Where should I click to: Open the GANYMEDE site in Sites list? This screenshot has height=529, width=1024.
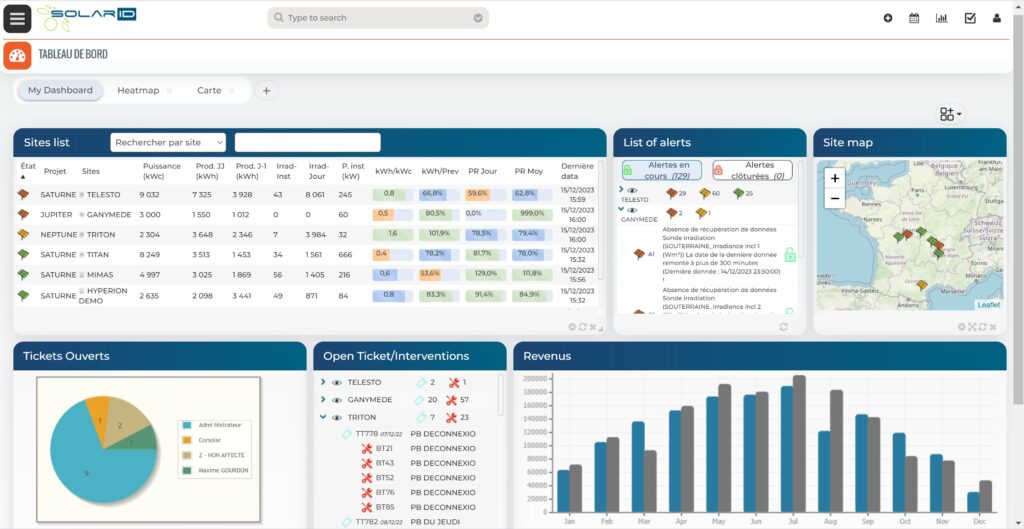point(109,214)
